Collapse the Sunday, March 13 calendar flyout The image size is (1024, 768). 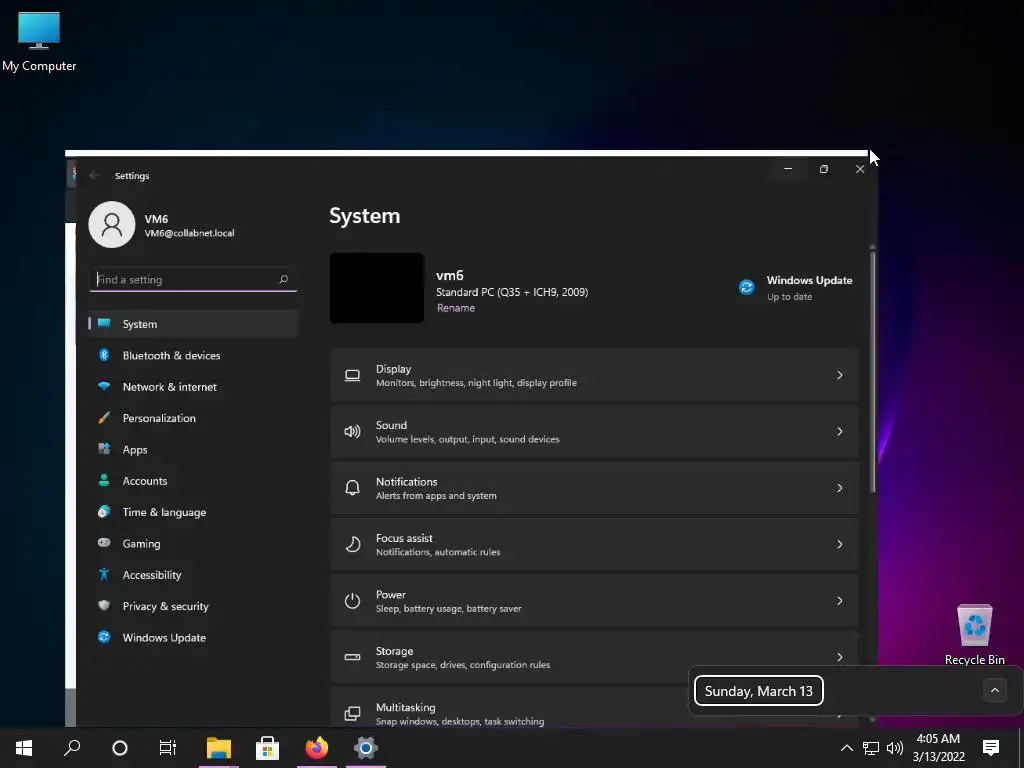click(995, 690)
